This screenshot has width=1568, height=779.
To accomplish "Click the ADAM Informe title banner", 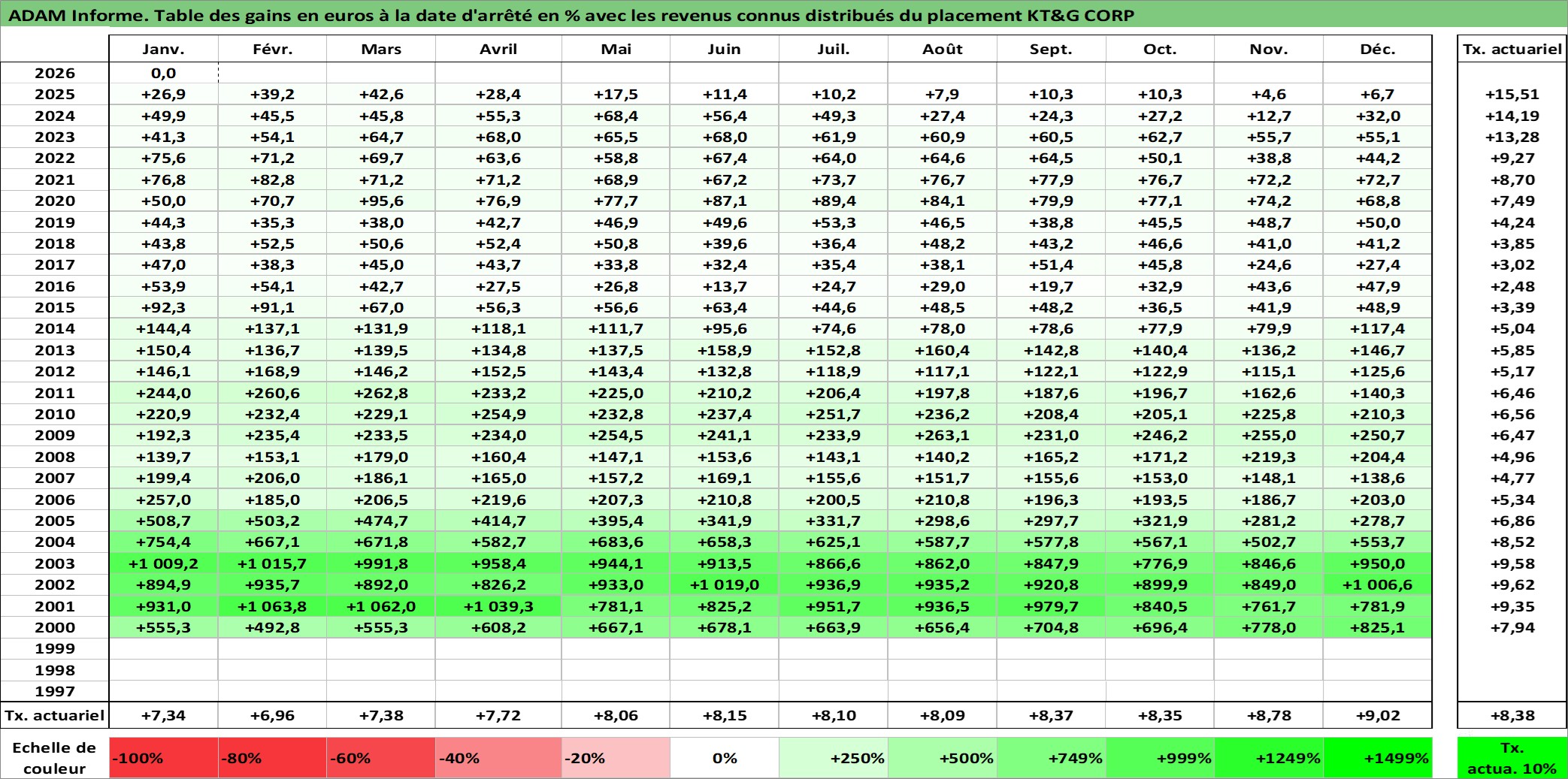I will tap(784, 15).
